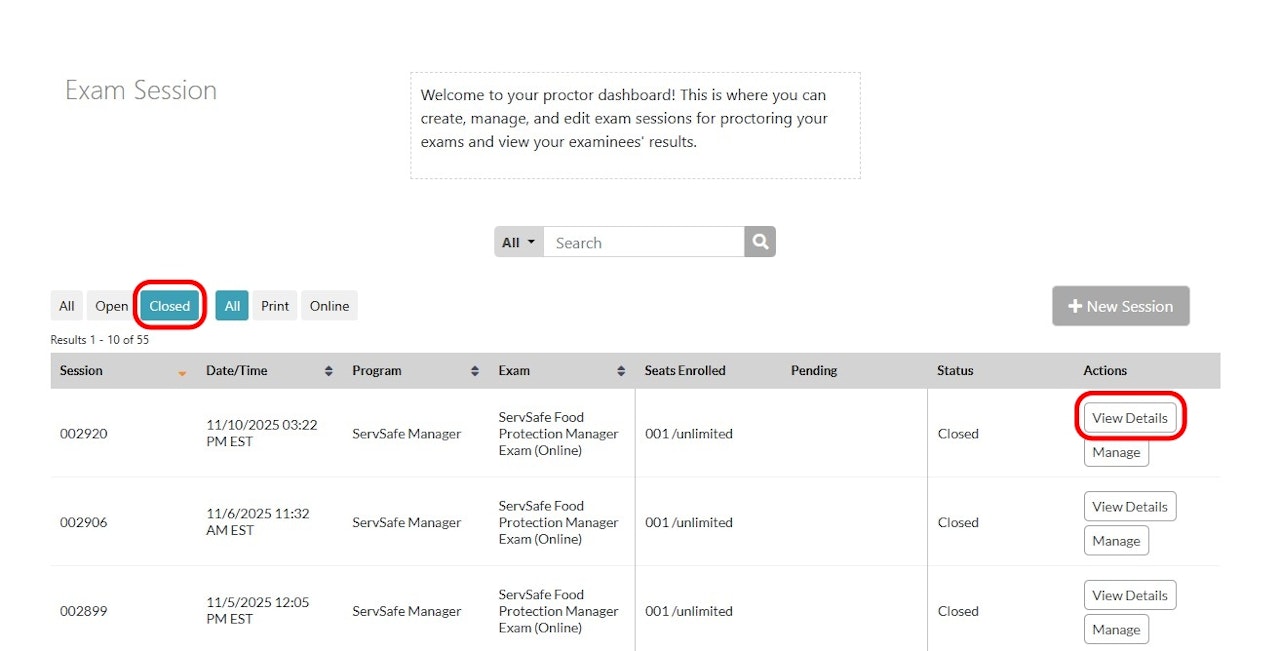Show only Open sessions
Image resolution: width=1280 pixels, height=651 pixels.
click(x=112, y=306)
